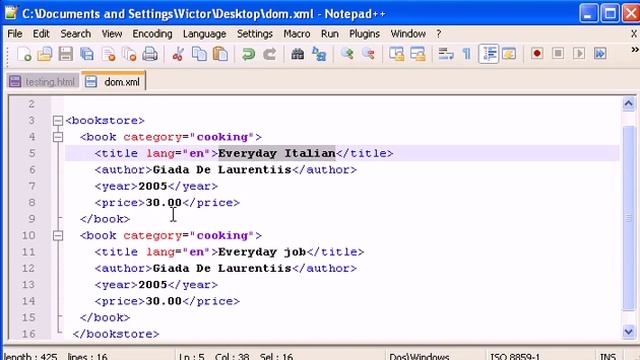This screenshot has width=640, height=360.
Task: Select the dom.xml tab
Action: point(113,81)
